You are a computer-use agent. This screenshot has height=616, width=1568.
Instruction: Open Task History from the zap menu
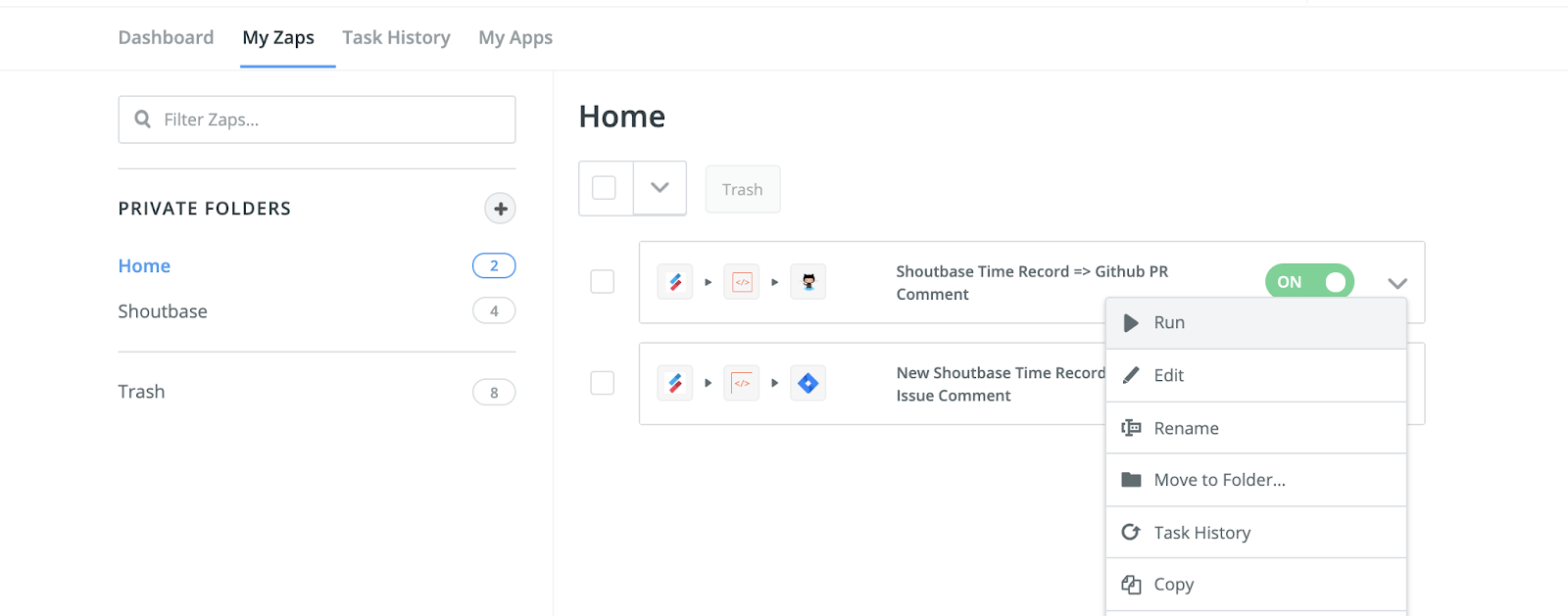pos(1256,533)
